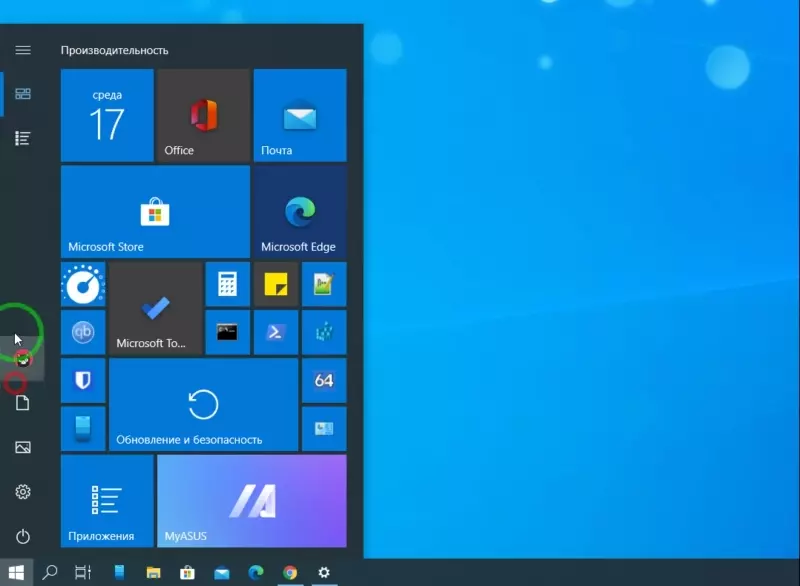Screen dimensions: 800x586
Task: Open the Bitwarden shield tile
Action: click(83, 380)
